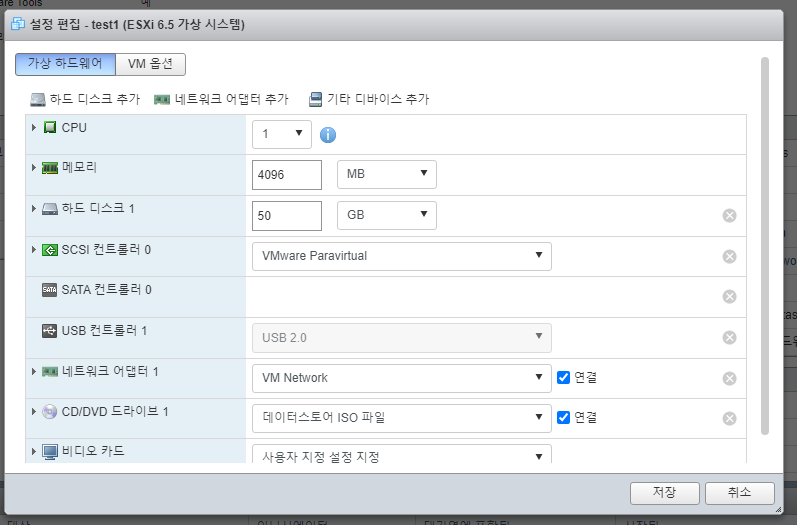The width and height of the screenshot is (797, 525).
Task: Click the USB 컨트롤러 1 label
Action: coord(104,331)
